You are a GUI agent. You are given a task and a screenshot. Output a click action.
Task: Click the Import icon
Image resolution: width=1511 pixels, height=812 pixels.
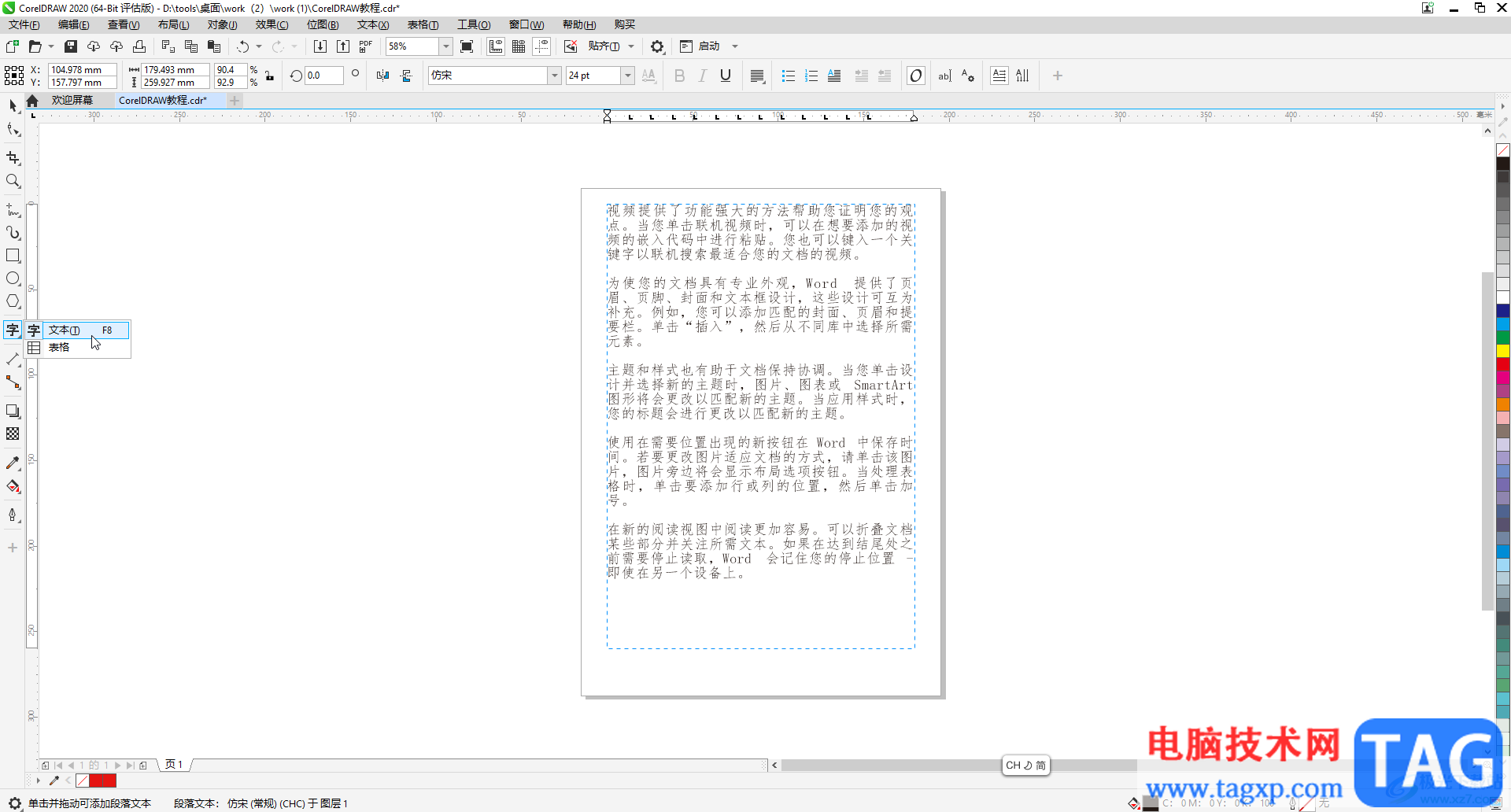pyautogui.click(x=320, y=46)
